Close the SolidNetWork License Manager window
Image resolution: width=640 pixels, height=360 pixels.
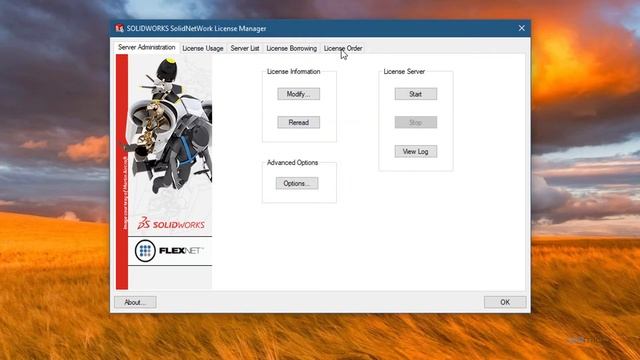click(x=522, y=28)
